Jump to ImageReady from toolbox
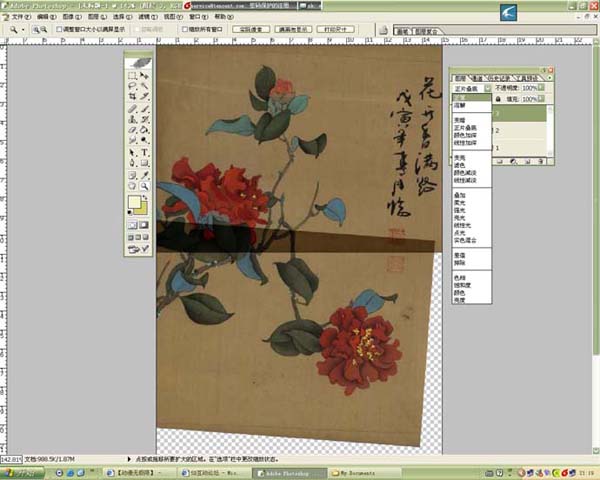This screenshot has width=600, height=480. [139, 250]
